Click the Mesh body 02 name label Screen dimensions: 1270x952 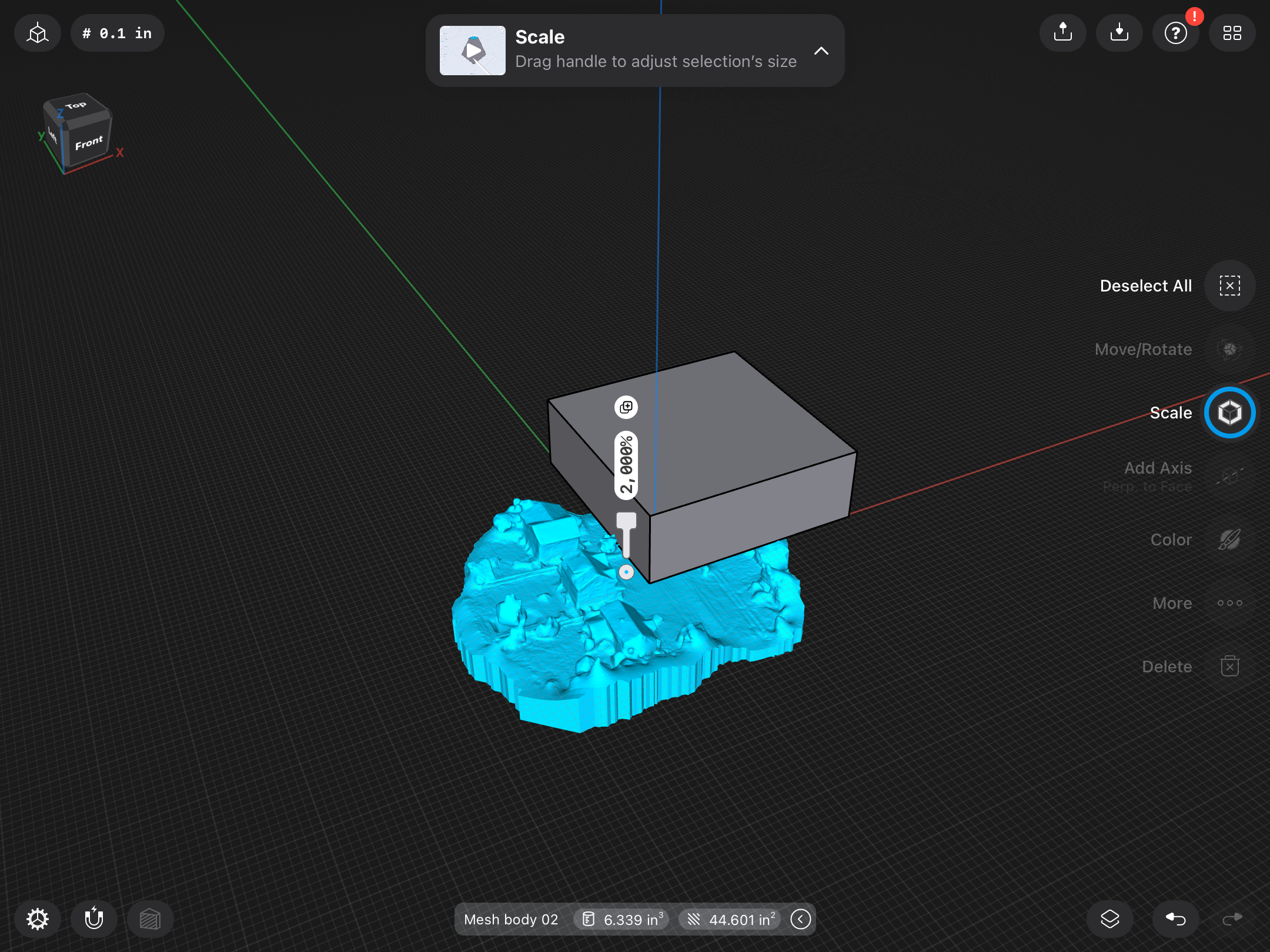511,920
